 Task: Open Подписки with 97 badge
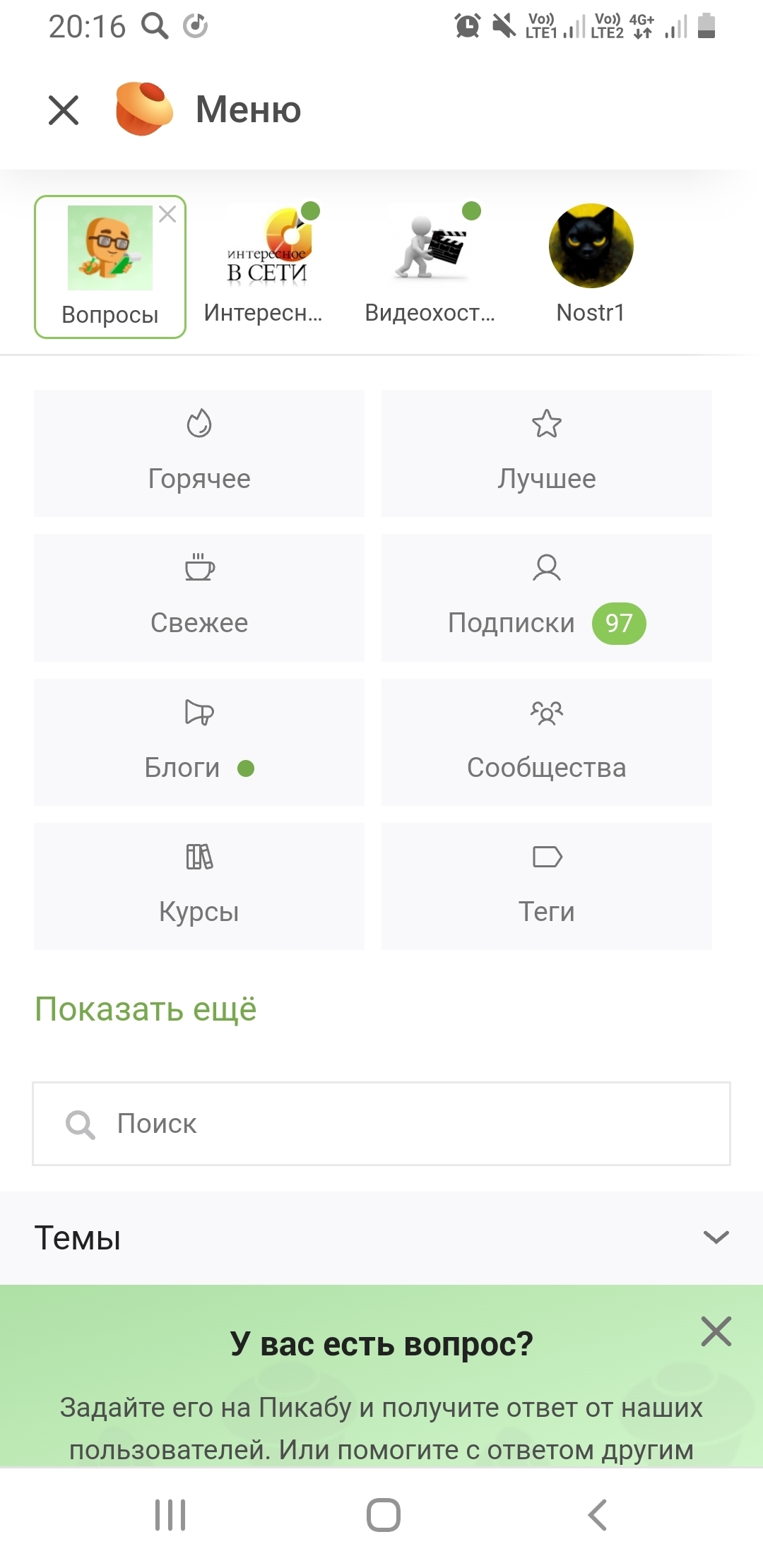[546, 598]
